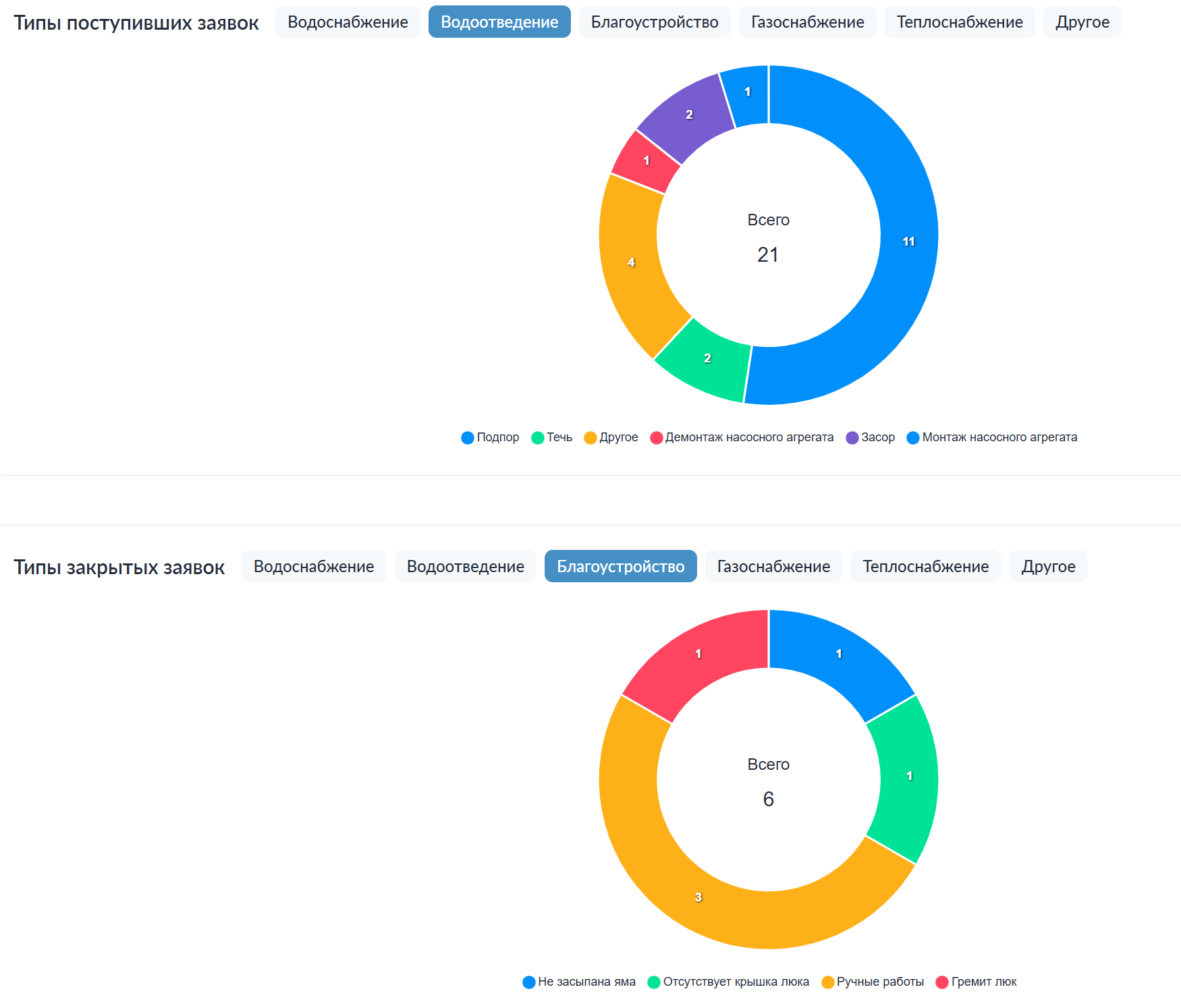Select Водоснабжение tab in closed requests
The width and height of the screenshot is (1181, 1008).
(x=313, y=567)
